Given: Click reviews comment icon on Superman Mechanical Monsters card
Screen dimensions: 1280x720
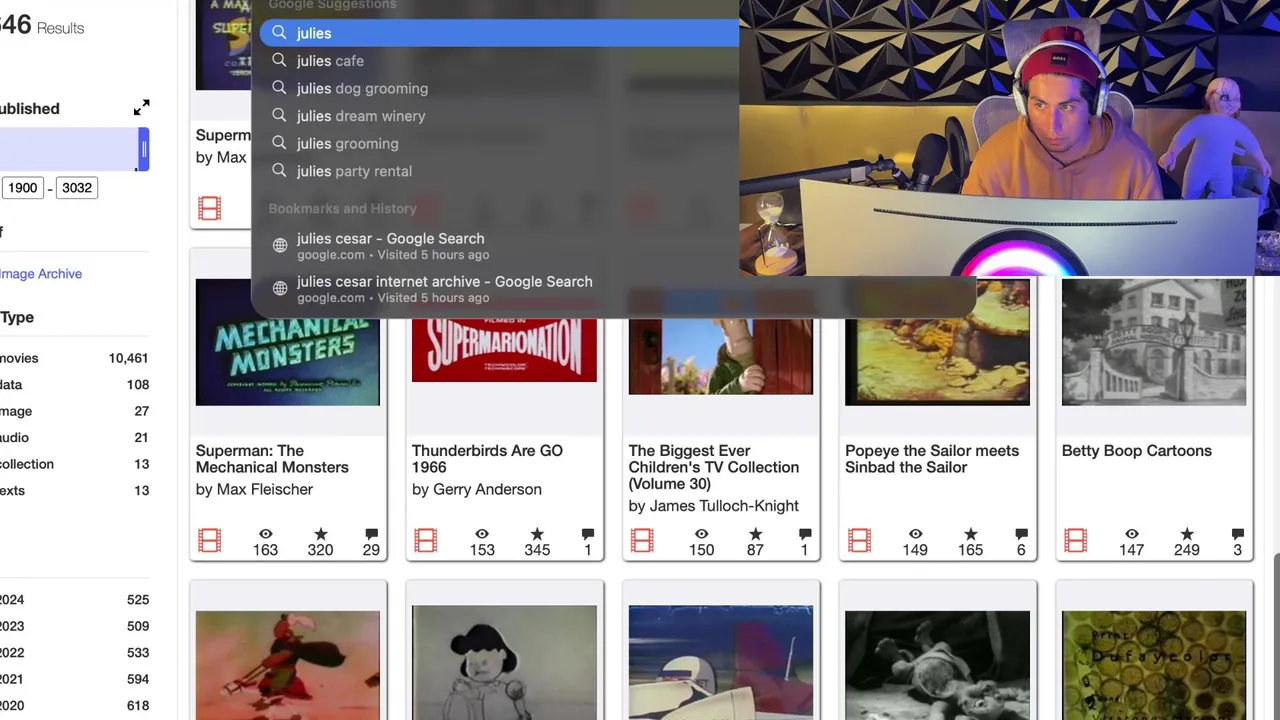Looking at the screenshot, I should [371, 534].
